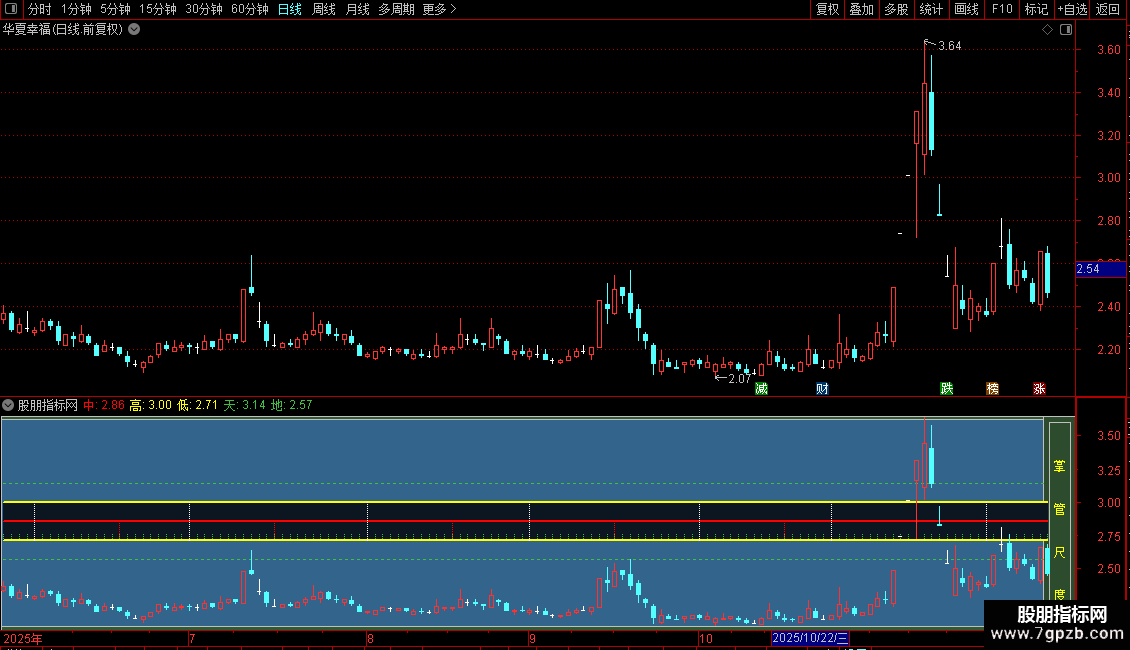1130x650 pixels.
Task: Click the 低: 2.71 indicator value
Action: (x=197, y=405)
